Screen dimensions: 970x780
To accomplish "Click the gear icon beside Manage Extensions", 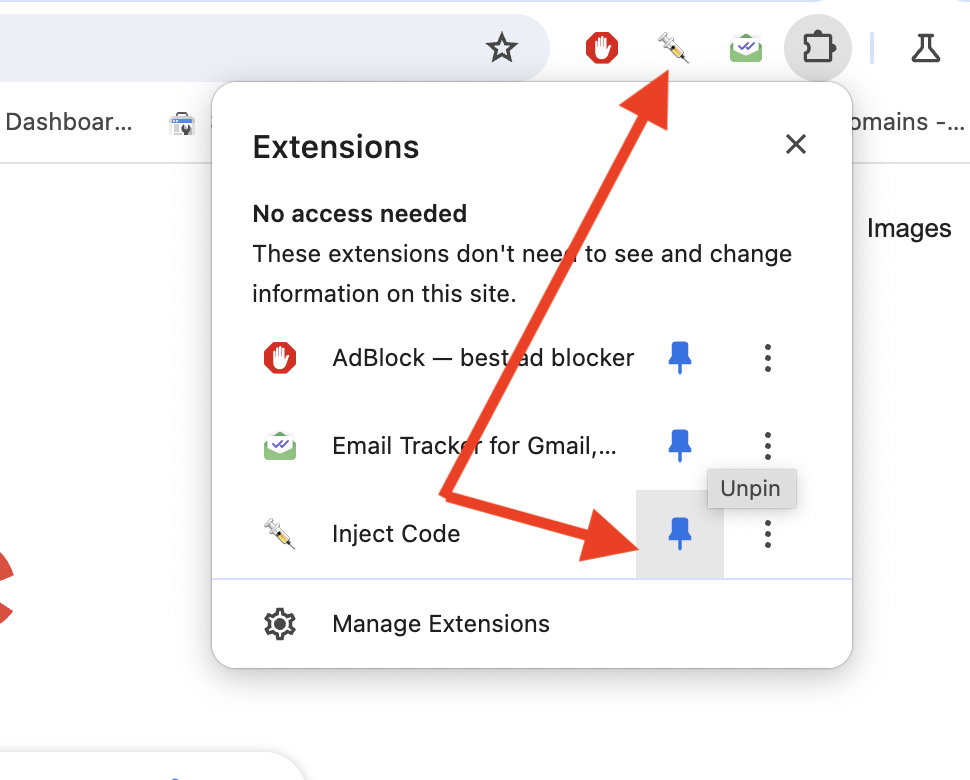I will coord(280,624).
